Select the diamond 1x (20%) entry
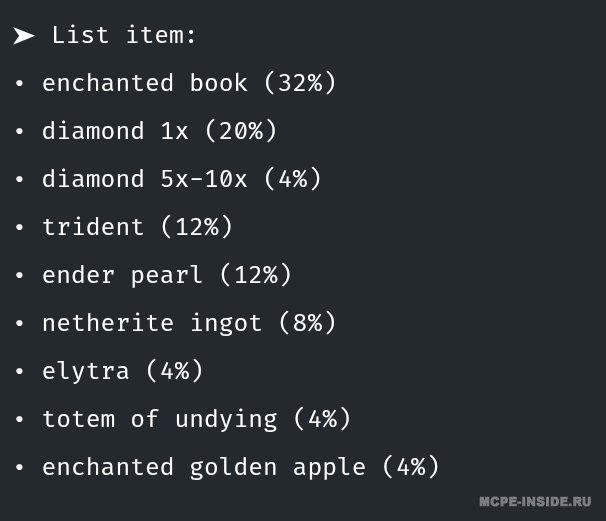606x521 pixels. (159, 131)
